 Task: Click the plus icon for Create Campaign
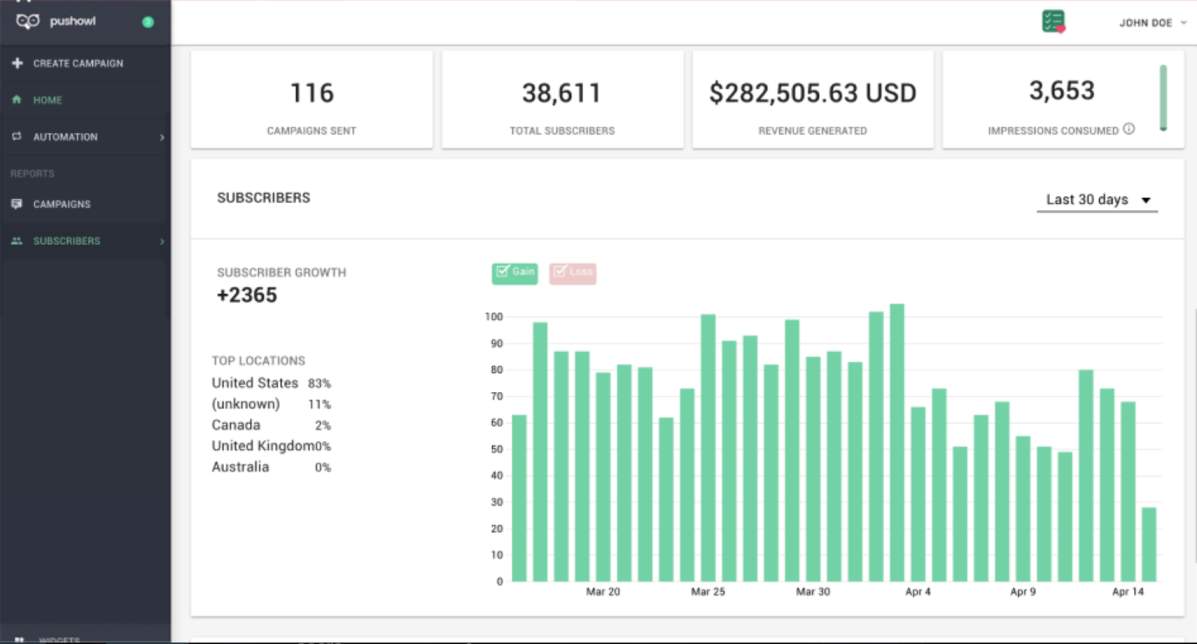[x=17, y=63]
